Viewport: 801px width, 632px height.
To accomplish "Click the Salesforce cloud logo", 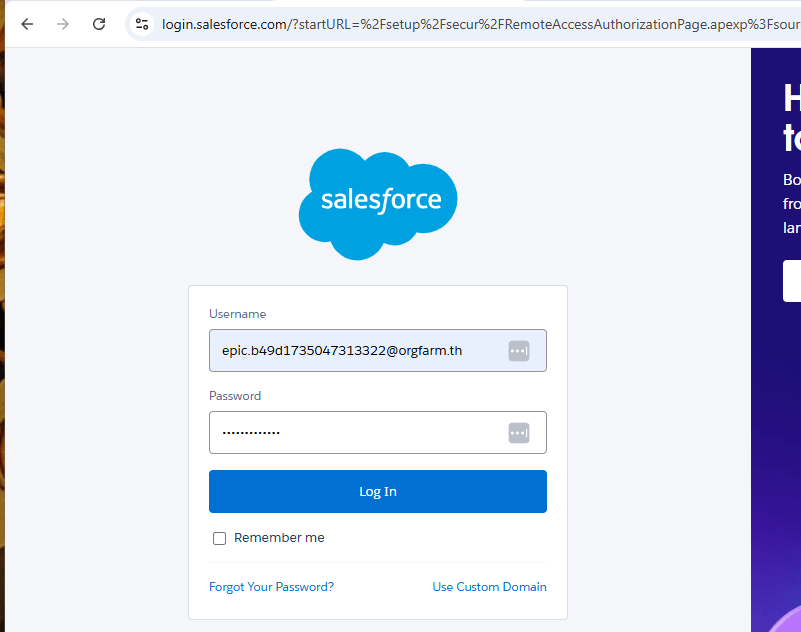I will [378, 203].
